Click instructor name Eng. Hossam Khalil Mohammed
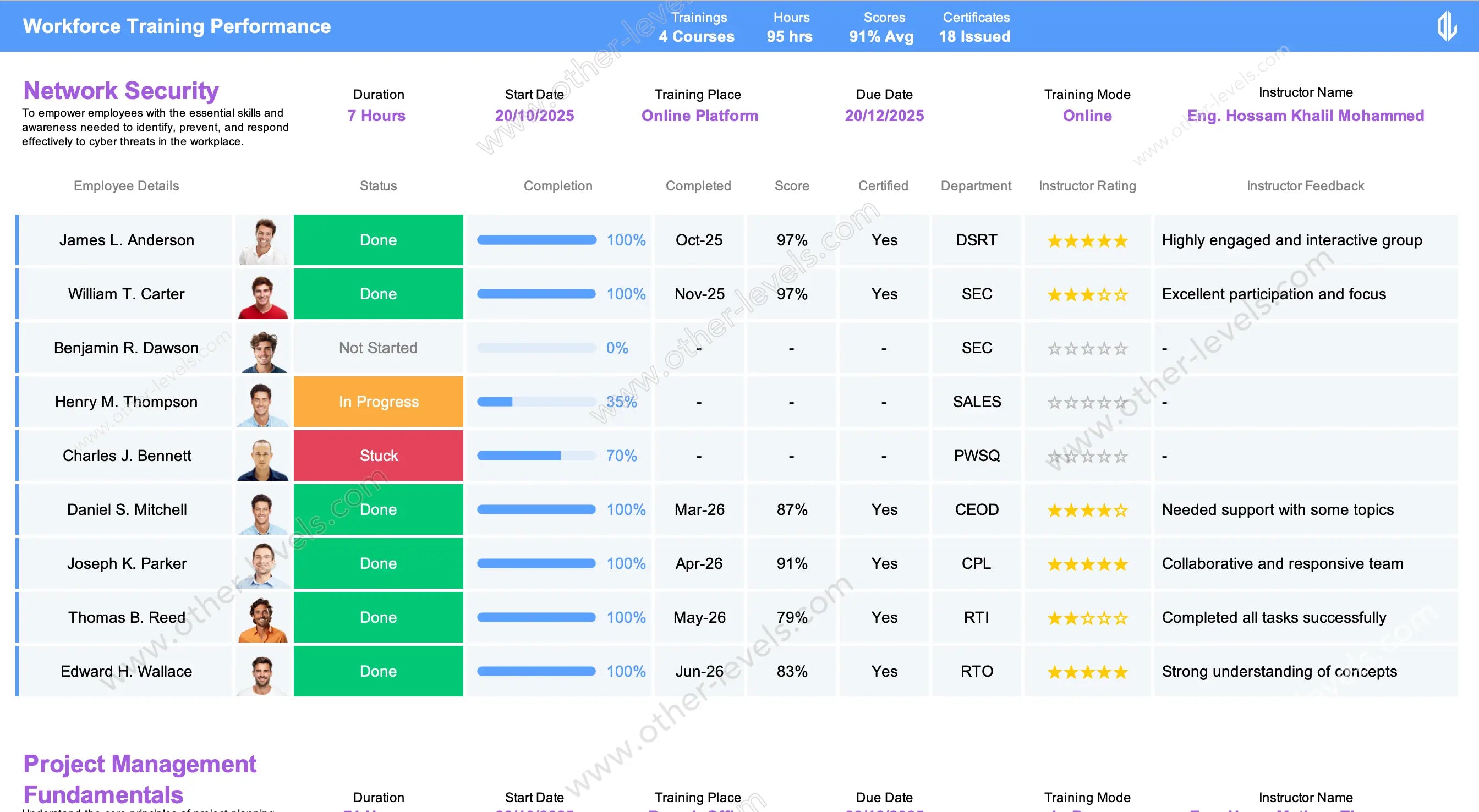This screenshot has width=1479, height=812. tap(1305, 116)
